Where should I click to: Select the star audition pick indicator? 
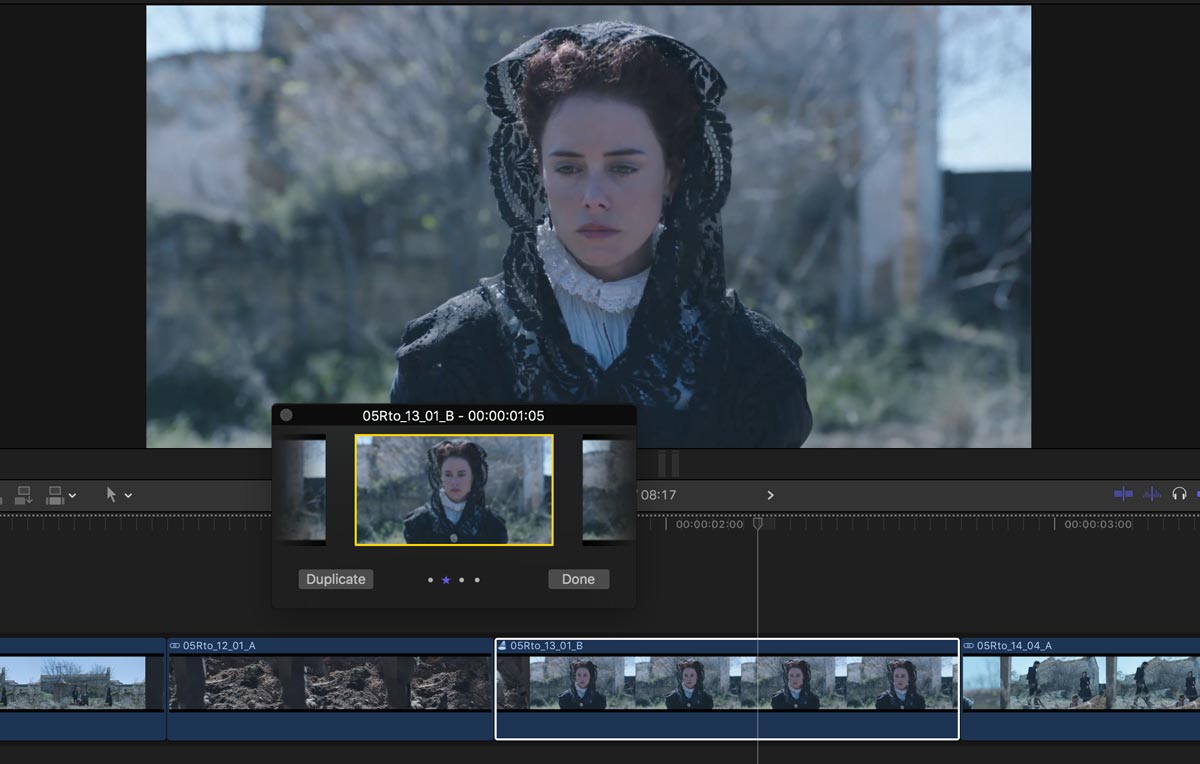(446, 580)
